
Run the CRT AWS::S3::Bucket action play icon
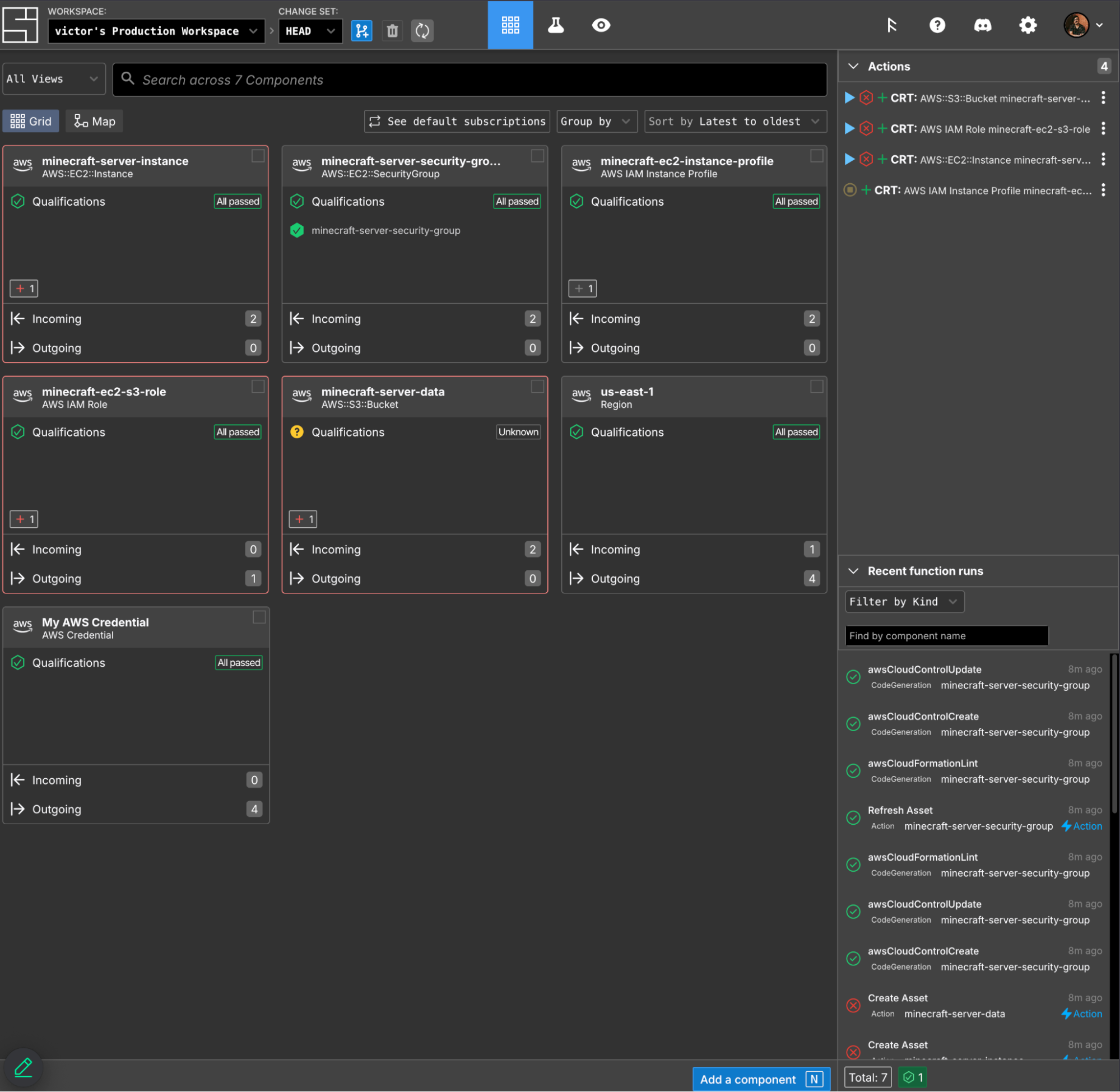[x=850, y=98]
